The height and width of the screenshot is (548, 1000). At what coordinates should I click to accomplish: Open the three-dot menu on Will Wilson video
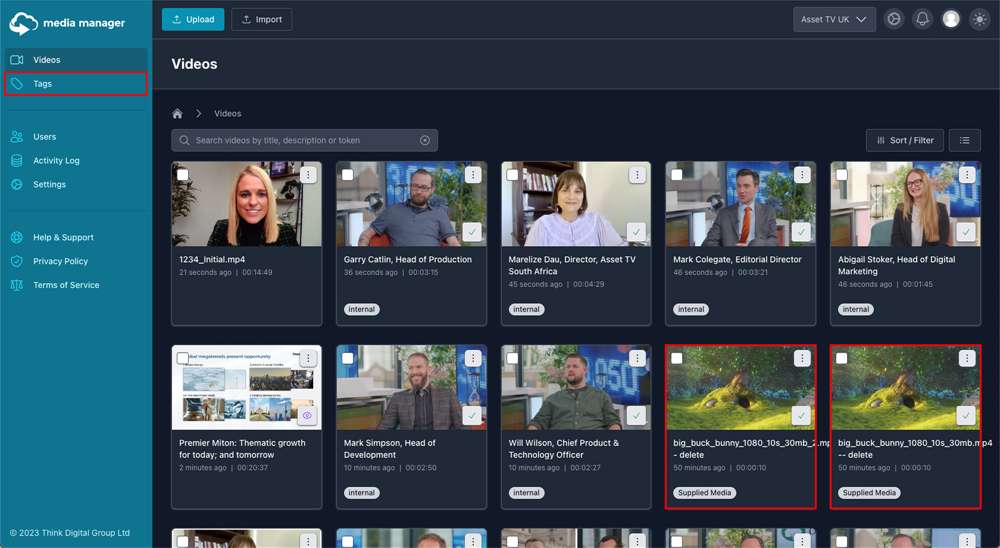(637, 359)
